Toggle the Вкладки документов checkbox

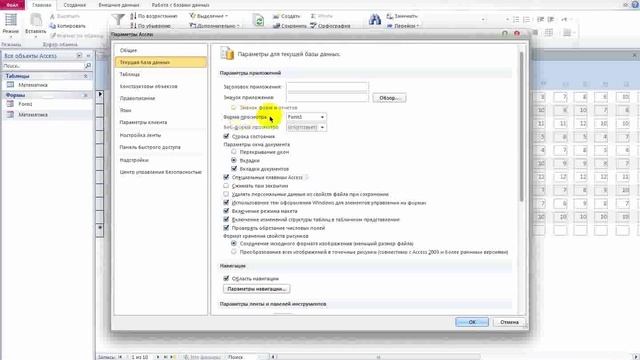point(234,168)
